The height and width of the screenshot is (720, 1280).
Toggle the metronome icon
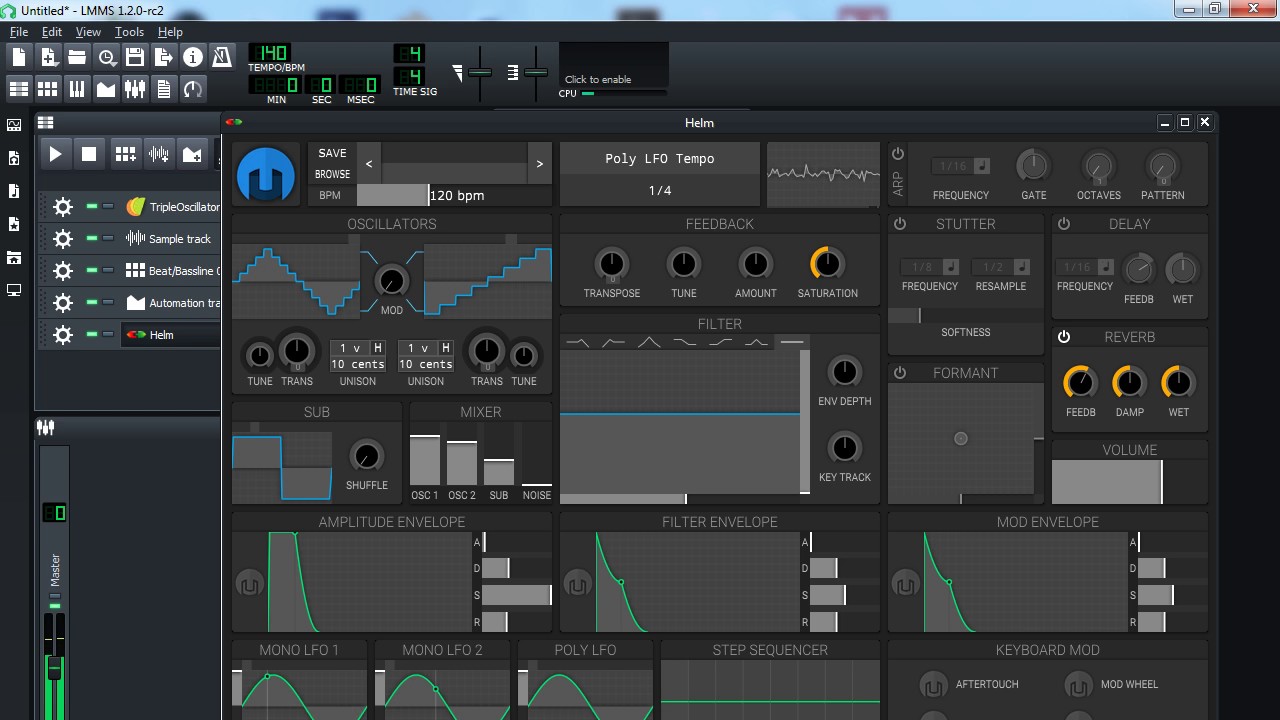click(x=222, y=57)
